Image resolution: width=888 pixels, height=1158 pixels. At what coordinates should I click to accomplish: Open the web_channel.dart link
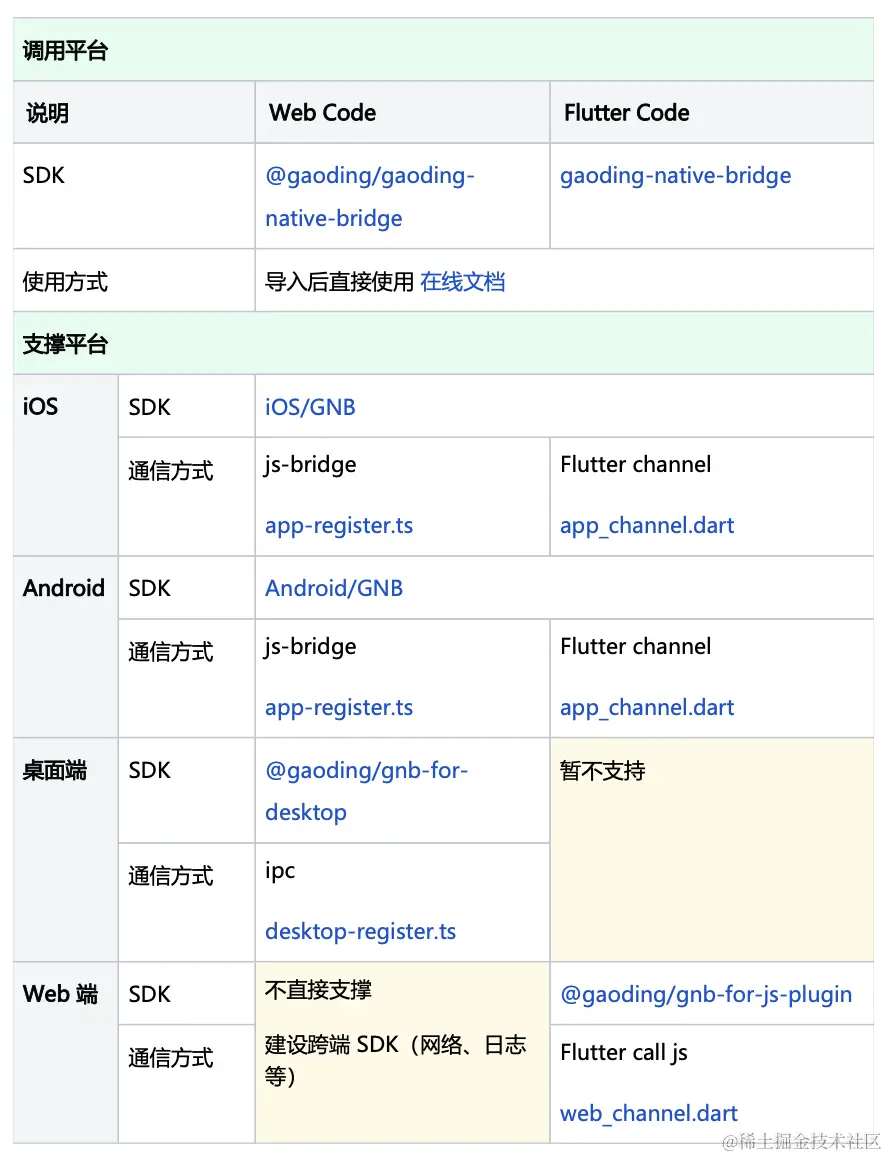[x=649, y=1113]
